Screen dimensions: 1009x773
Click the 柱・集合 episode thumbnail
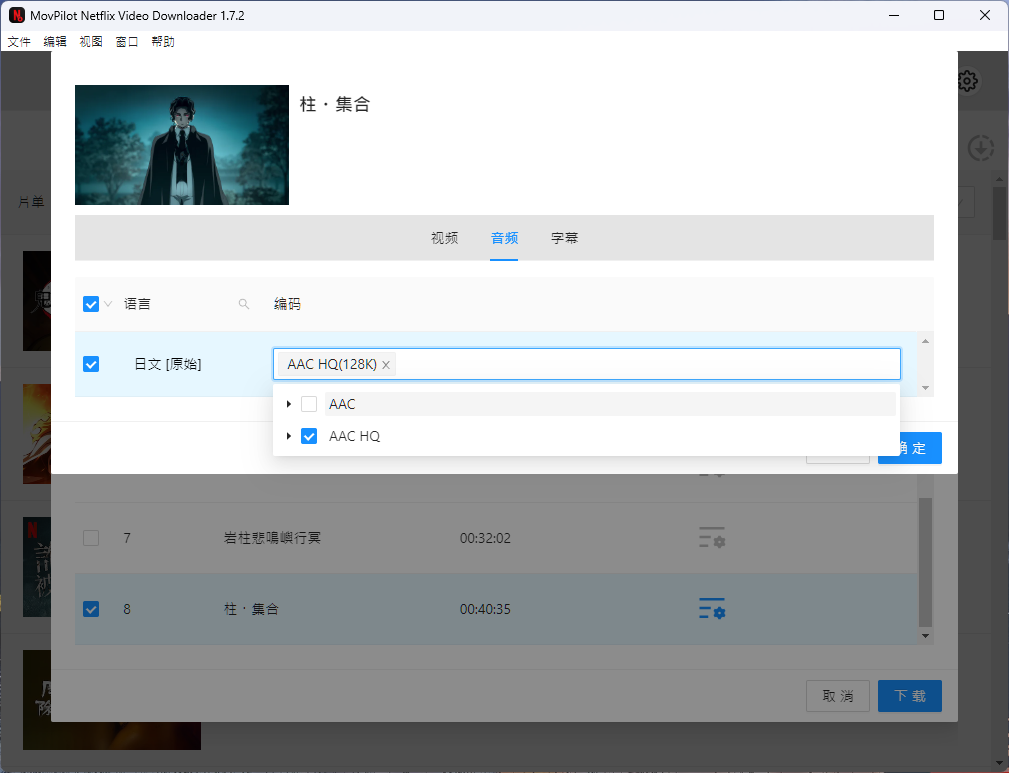tap(182, 145)
